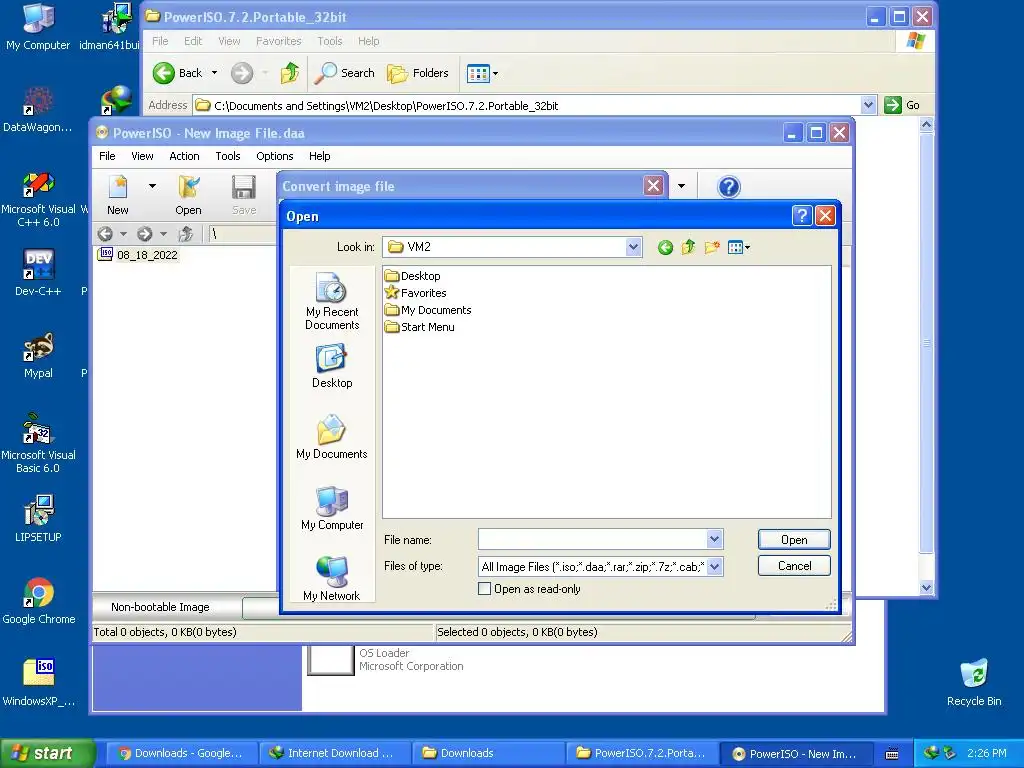This screenshot has width=1024, height=768.
Task: Select Dev-C++ desktop shortcut
Action: pyautogui.click(x=38, y=273)
